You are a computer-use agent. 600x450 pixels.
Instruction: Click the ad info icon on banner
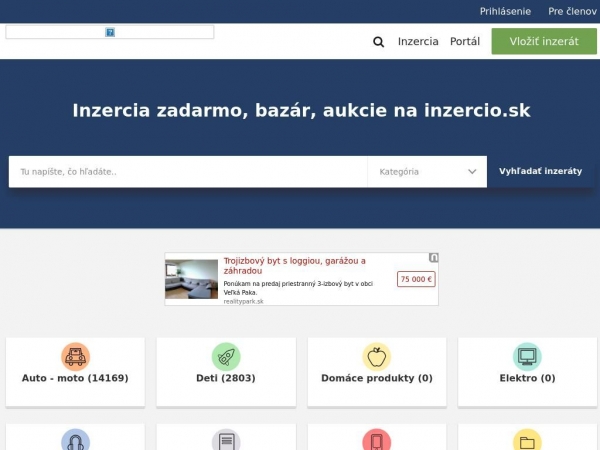433,258
